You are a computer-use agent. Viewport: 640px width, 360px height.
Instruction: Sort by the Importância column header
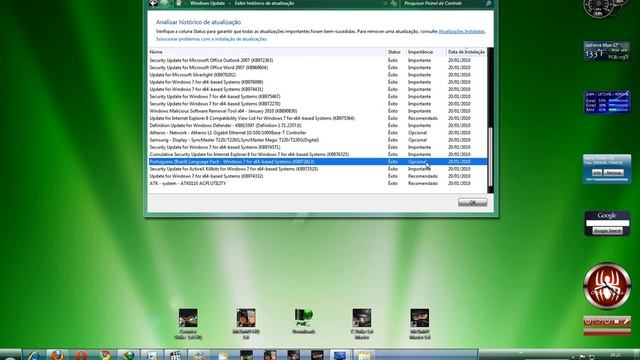coord(426,52)
